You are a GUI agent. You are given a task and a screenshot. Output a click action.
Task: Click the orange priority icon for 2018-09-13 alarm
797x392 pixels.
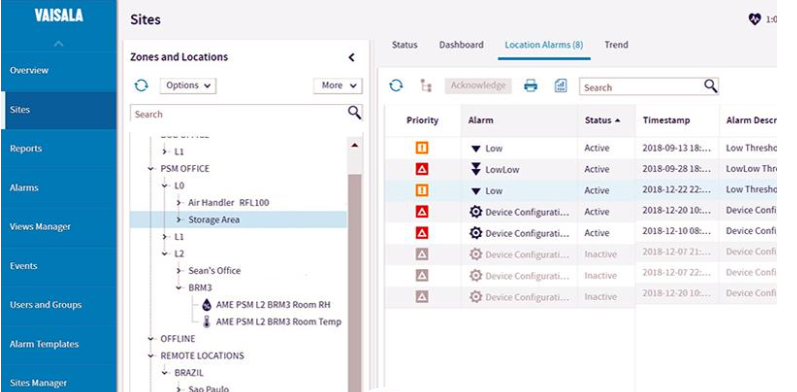(x=422, y=148)
